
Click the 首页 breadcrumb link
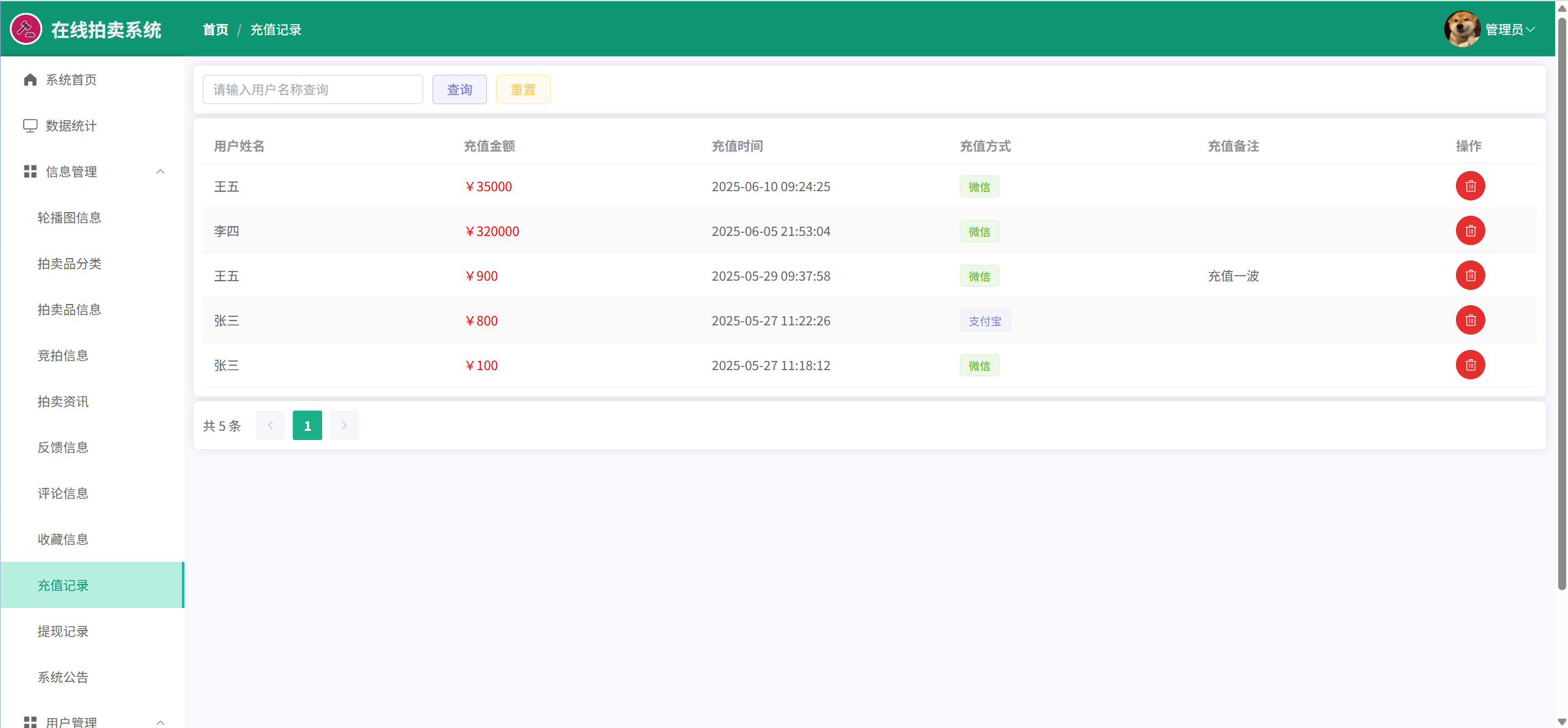click(216, 29)
